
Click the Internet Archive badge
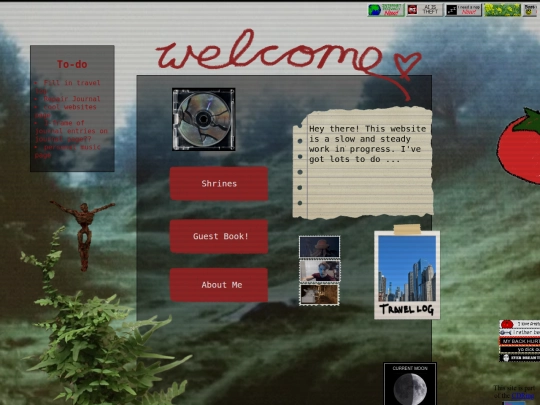click(386, 10)
